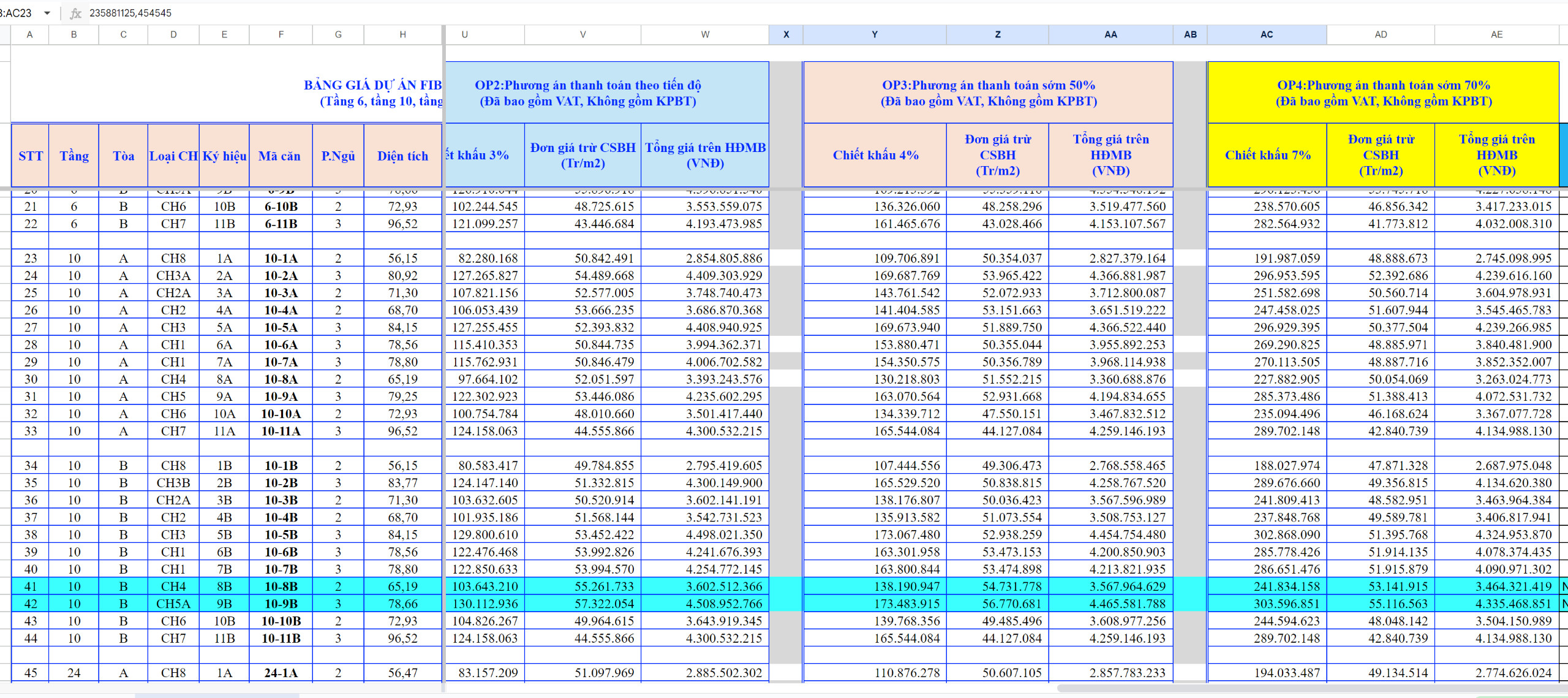Select cell 10-8B in cyan highlighted row

tap(281, 586)
